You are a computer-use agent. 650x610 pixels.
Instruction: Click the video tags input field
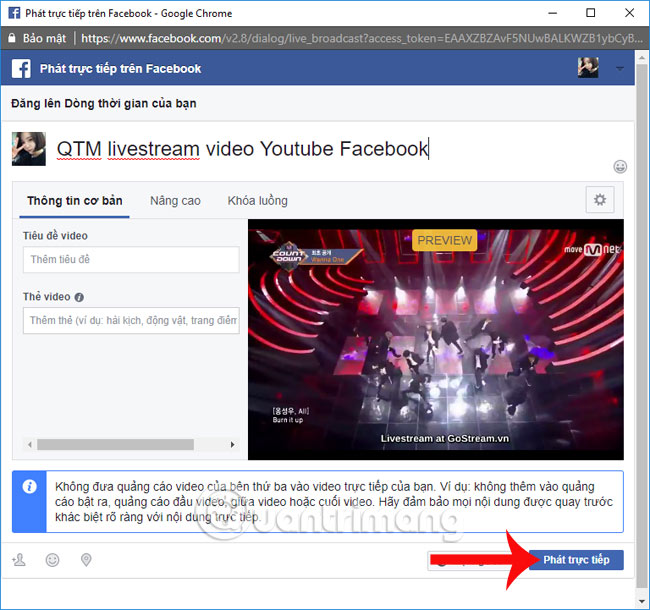click(131, 320)
